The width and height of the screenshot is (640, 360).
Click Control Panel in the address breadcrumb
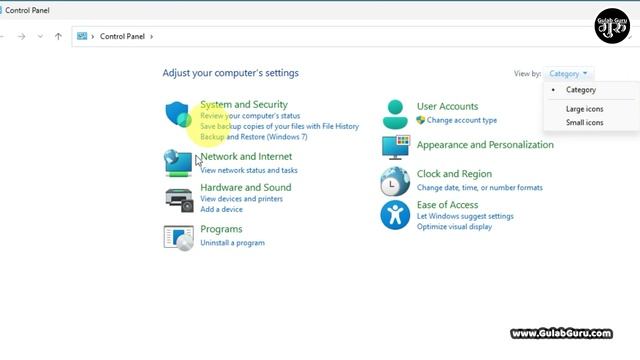coord(122,36)
